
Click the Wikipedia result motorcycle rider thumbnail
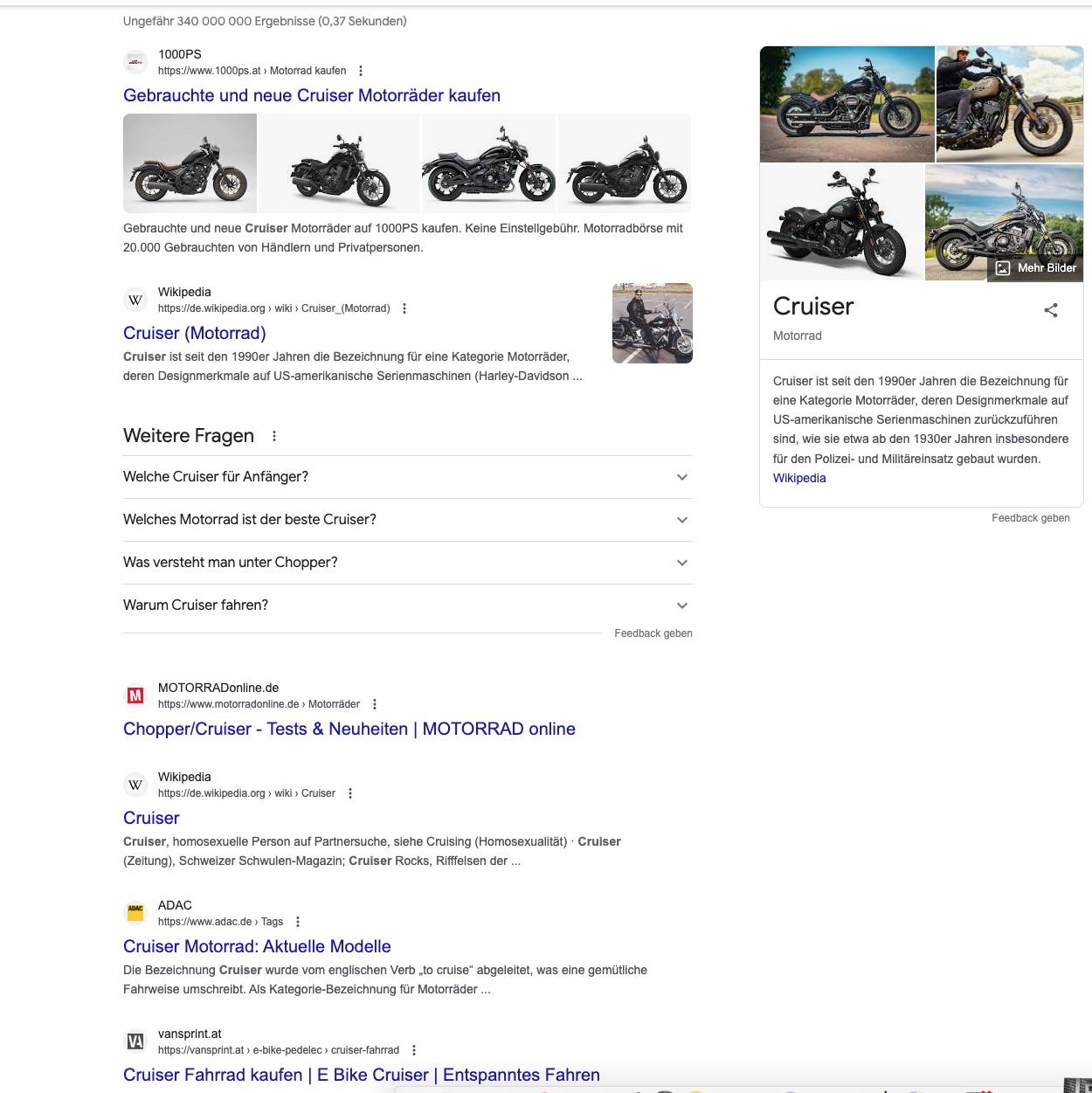pos(653,323)
